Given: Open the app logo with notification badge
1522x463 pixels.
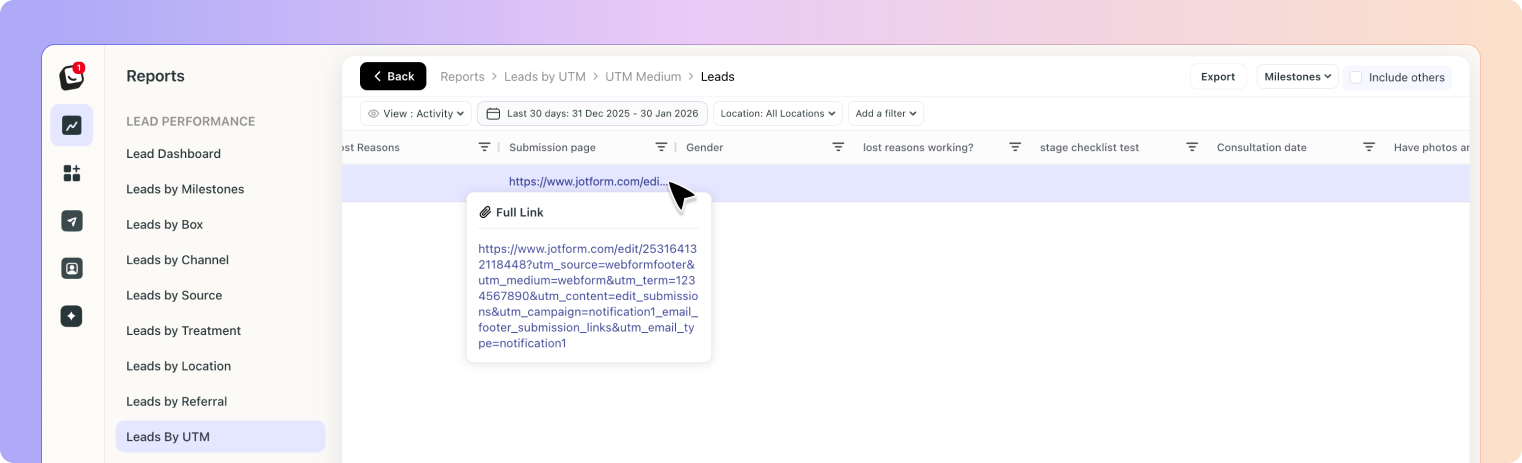Looking at the screenshot, I should [72, 76].
